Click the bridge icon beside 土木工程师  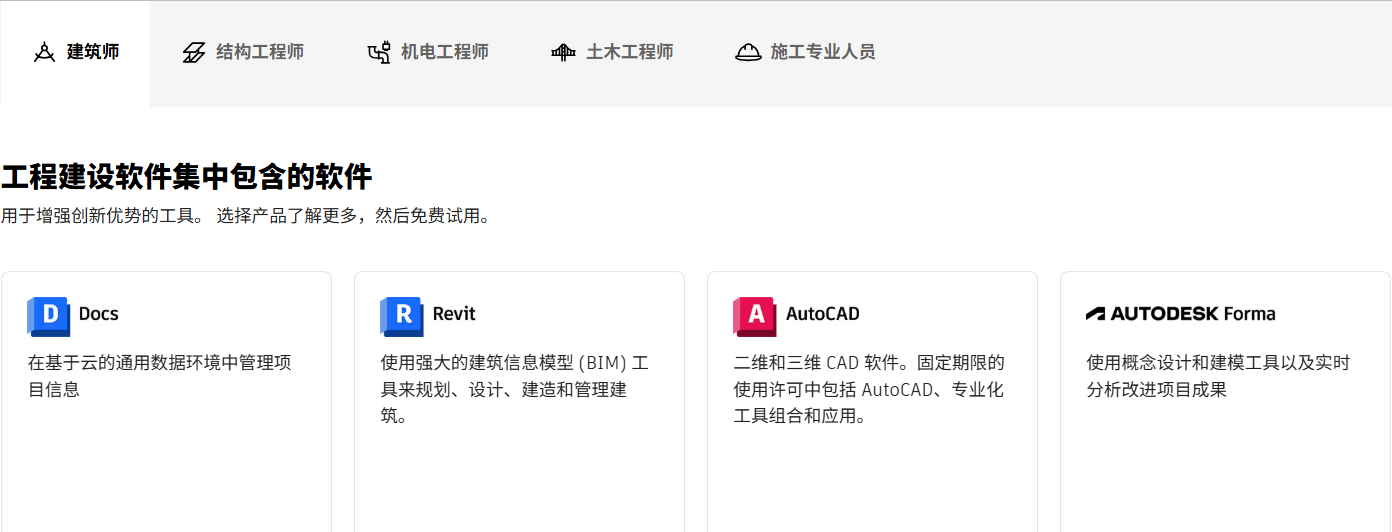[564, 52]
